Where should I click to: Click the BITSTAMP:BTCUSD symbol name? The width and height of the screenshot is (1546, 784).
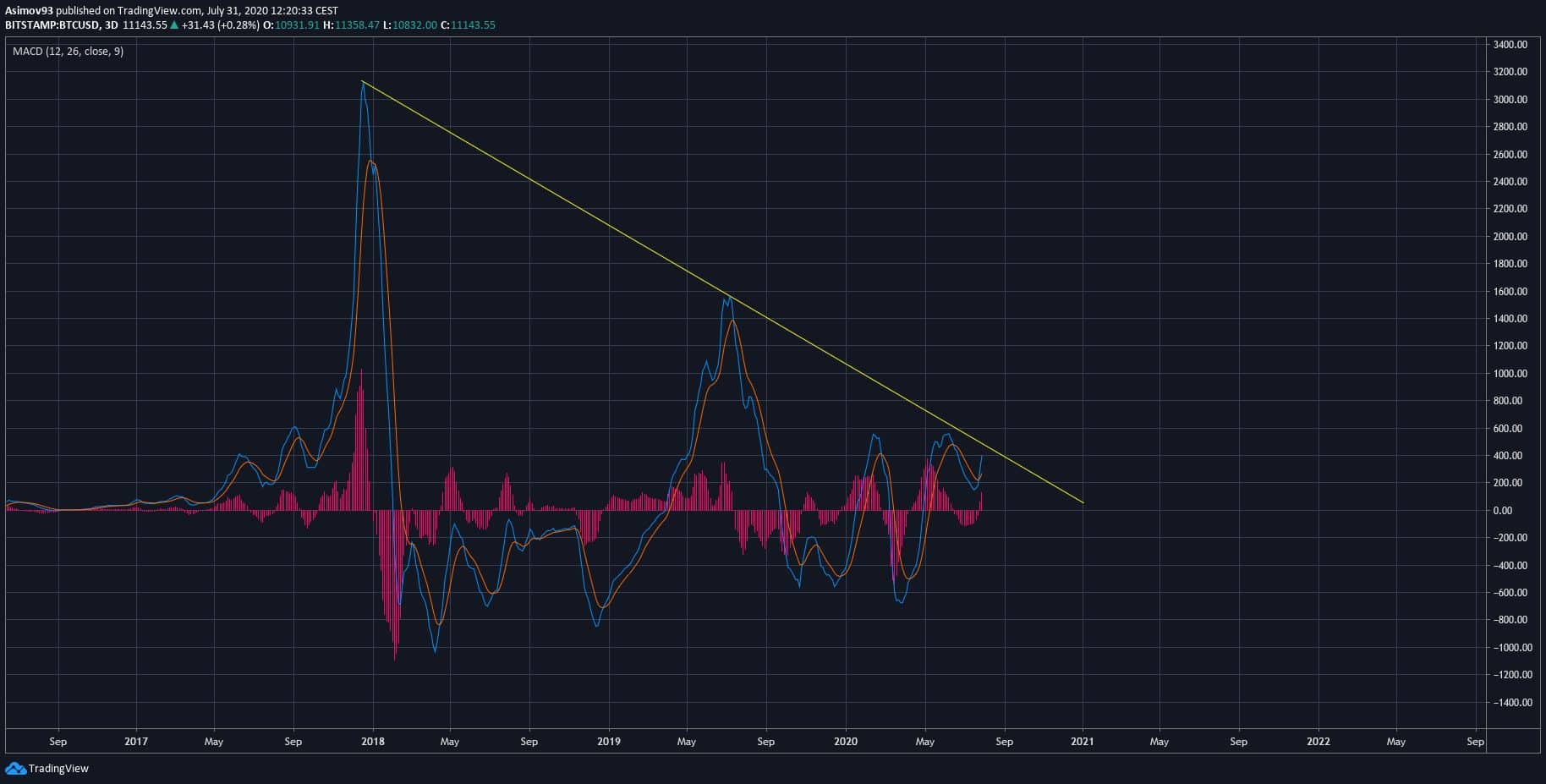(50, 25)
